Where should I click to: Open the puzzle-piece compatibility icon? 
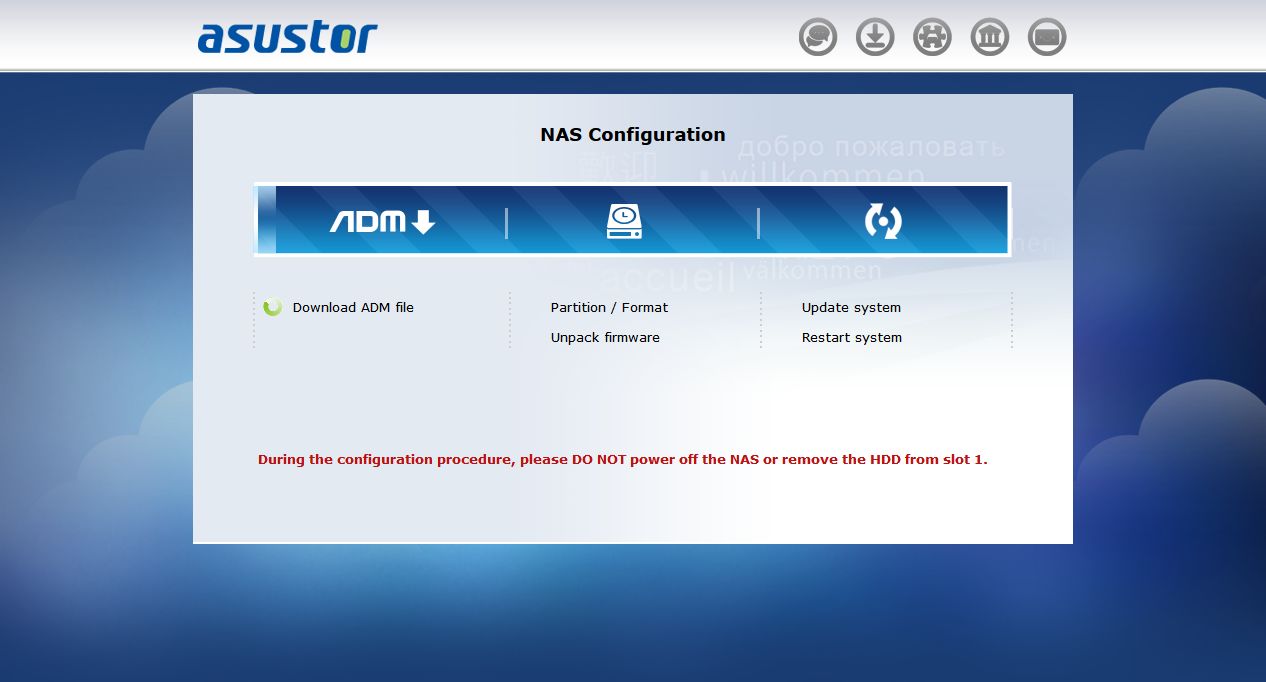click(932, 38)
